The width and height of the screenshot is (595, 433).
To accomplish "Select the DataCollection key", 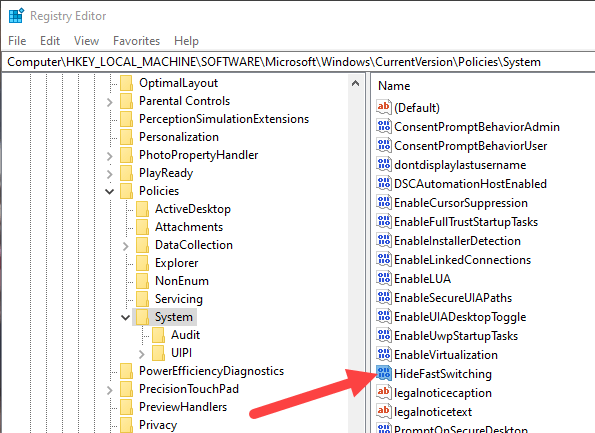I will [x=194, y=245].
